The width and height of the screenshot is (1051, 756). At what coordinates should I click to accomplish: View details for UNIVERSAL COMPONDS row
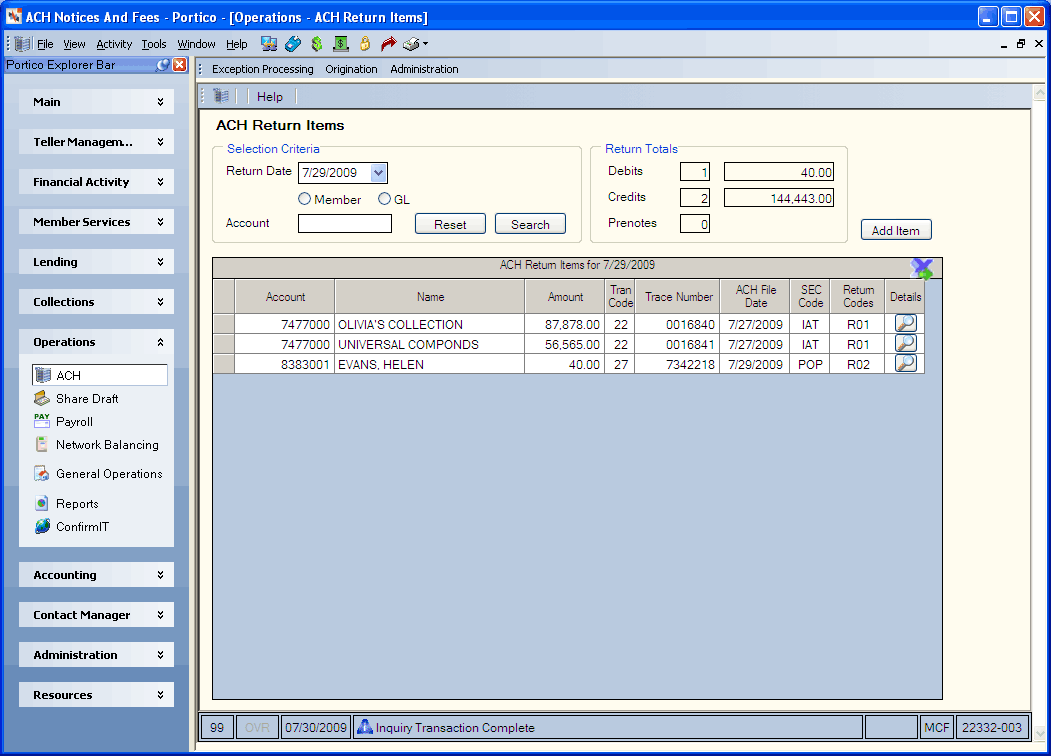[906, 344]
